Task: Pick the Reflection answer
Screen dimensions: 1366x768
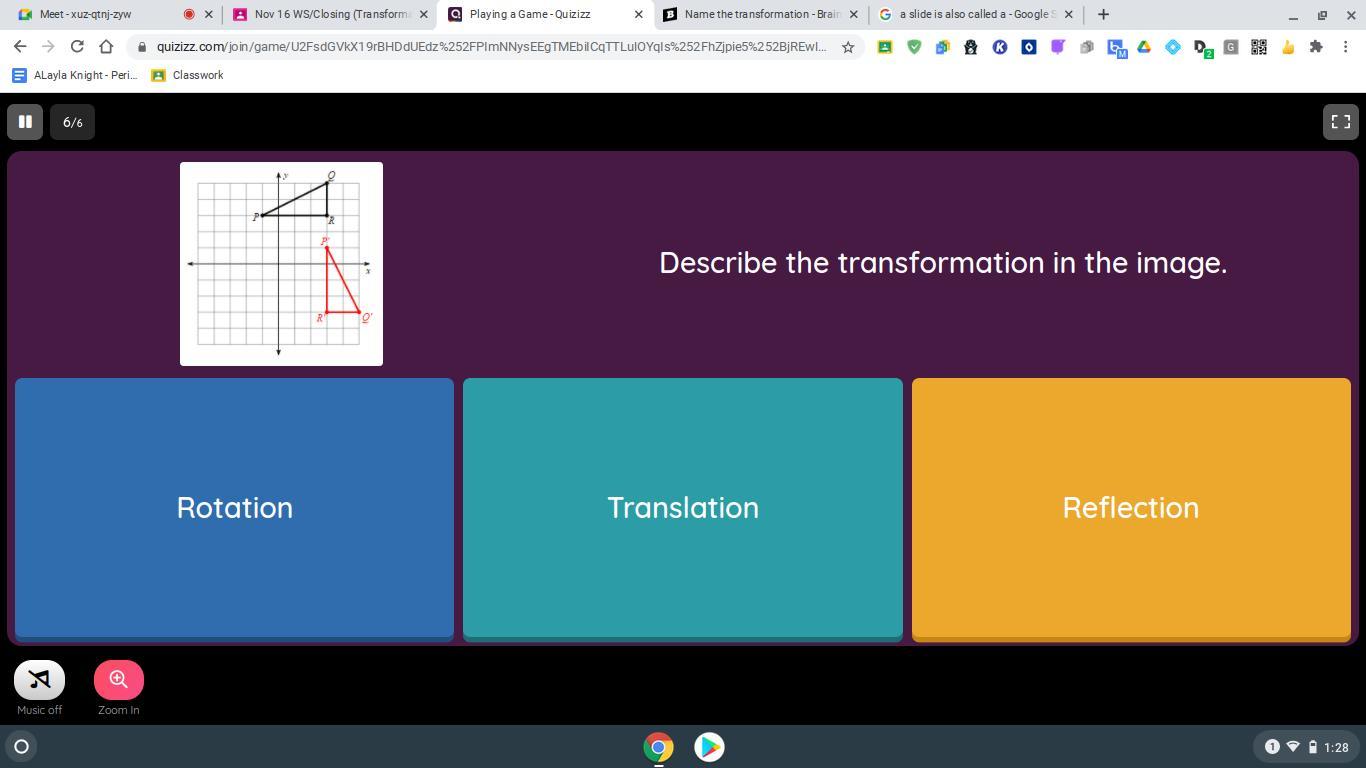Action: (x=1131, y=509)
